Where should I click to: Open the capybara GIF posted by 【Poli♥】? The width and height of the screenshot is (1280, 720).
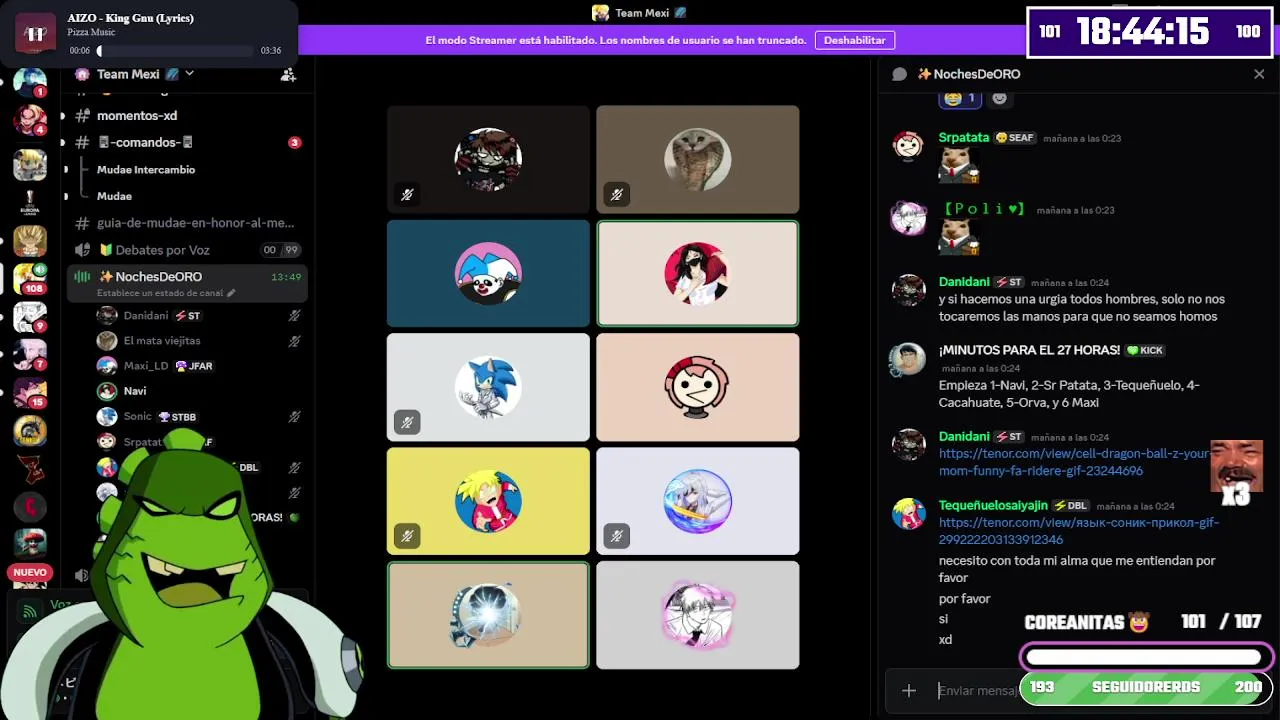958,237
